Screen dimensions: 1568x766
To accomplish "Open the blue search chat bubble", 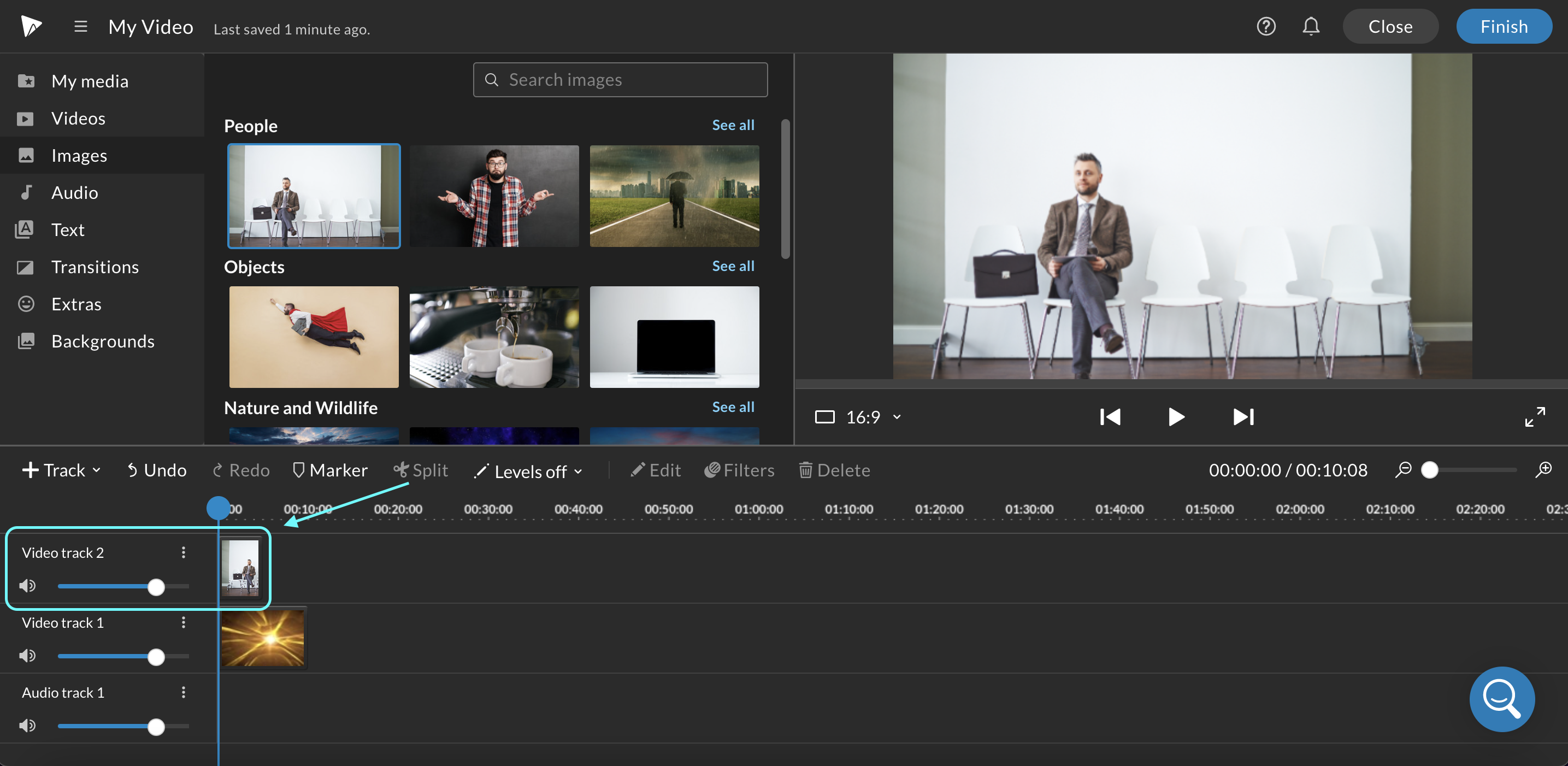I will point(1502,698).
